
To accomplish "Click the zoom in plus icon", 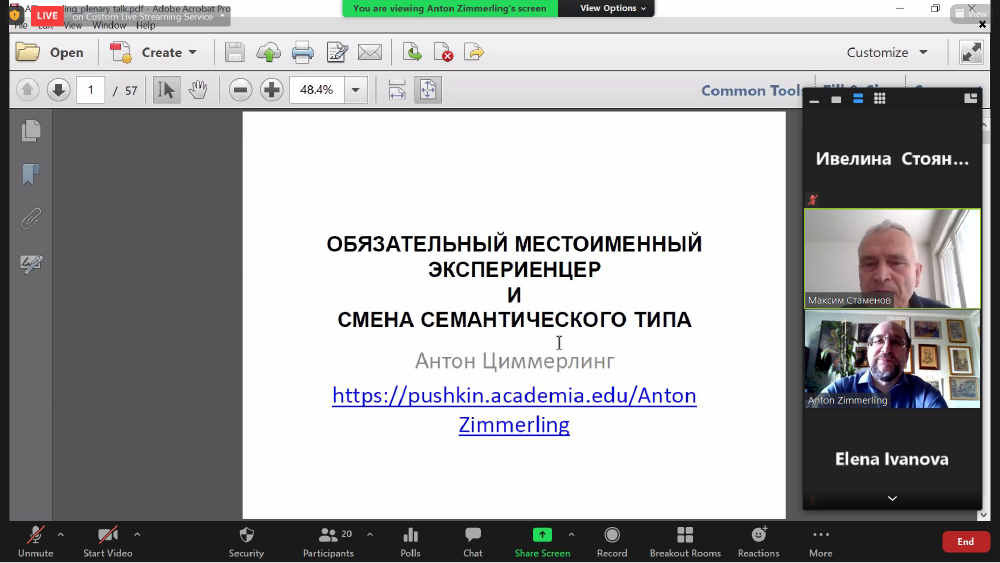I will point(272,90).
